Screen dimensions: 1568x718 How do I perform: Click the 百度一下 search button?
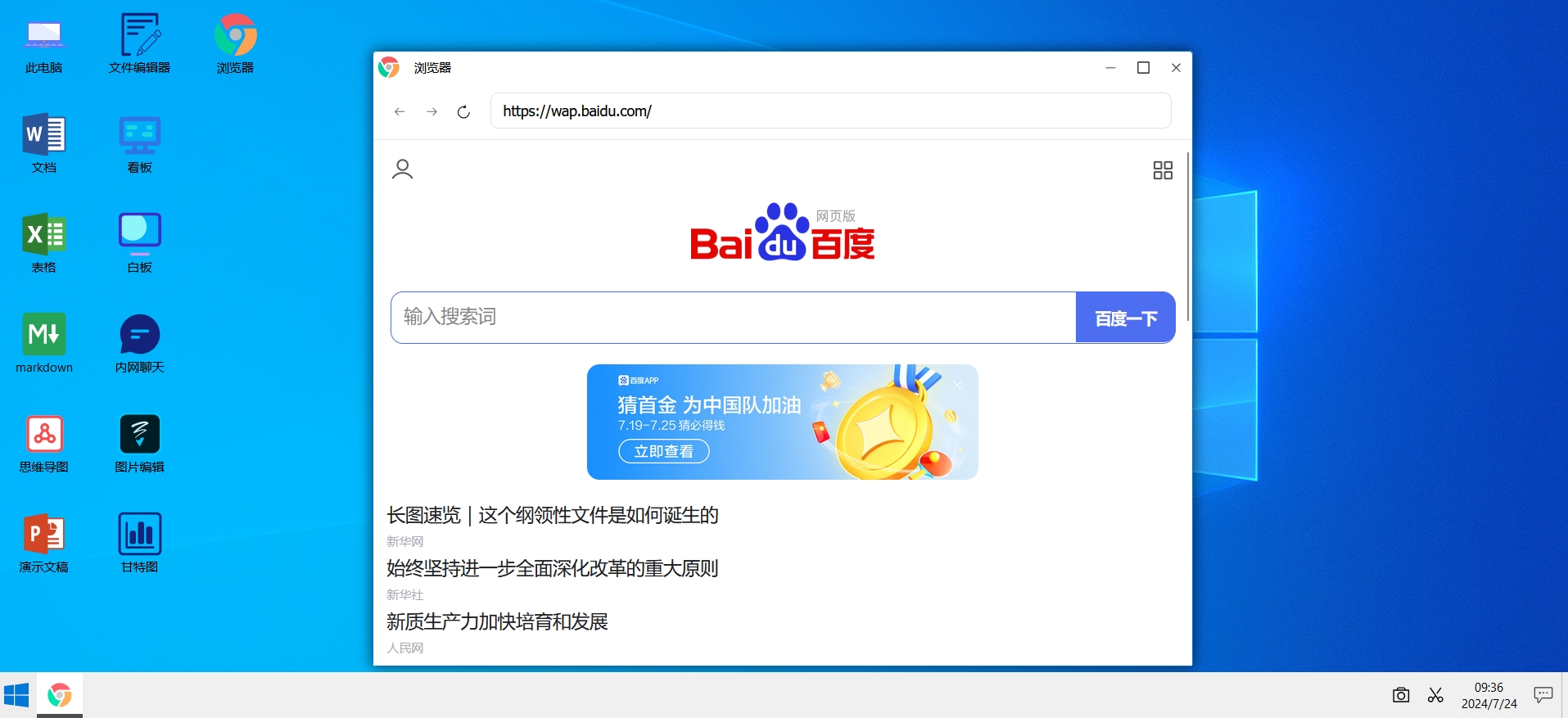[1126, 318]
